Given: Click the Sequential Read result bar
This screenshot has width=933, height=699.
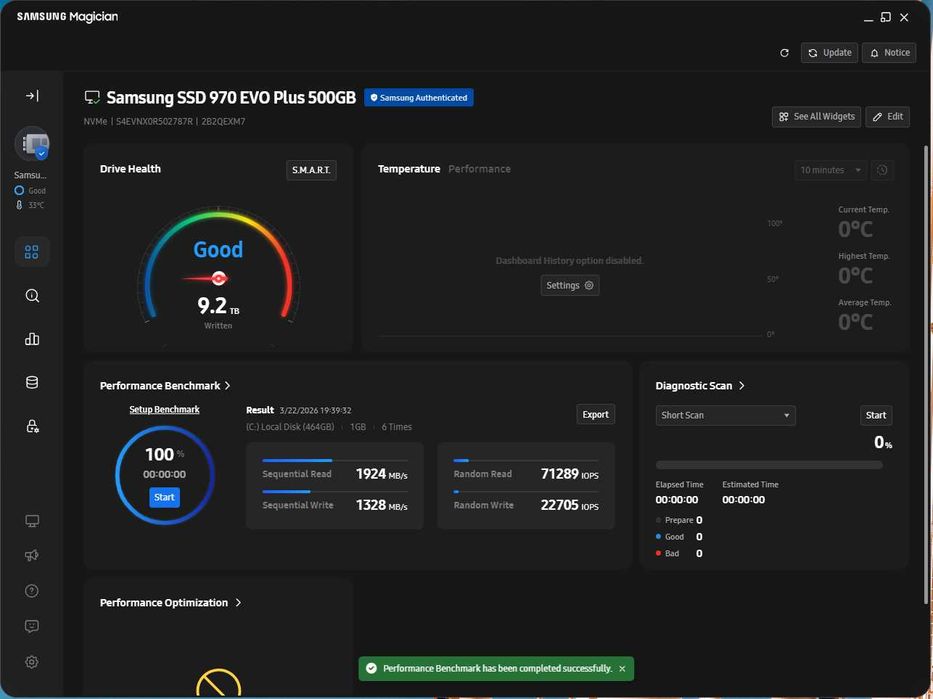Looking at the screenshot, I should tap(335, 460).
